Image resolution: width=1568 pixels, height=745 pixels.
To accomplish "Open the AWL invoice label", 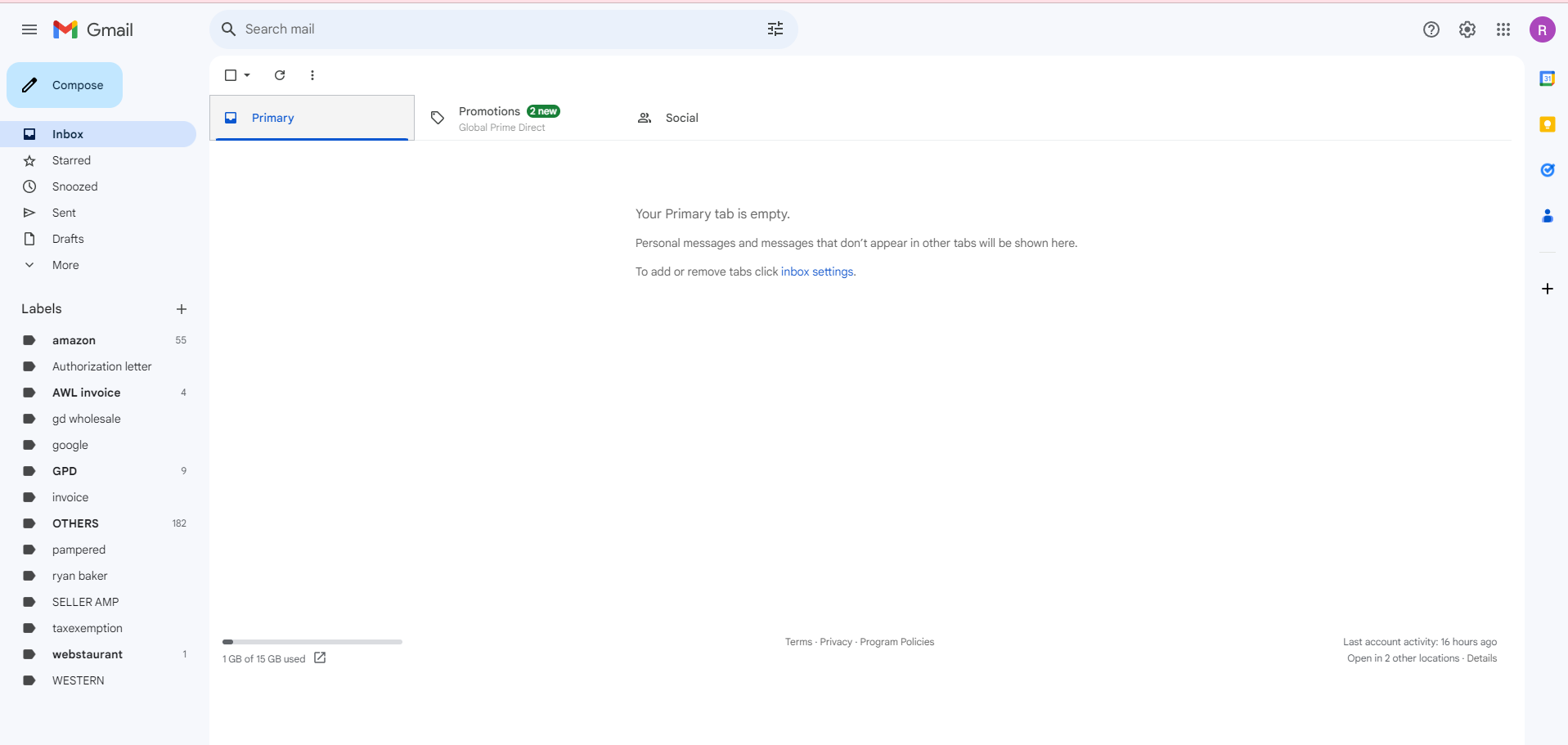I will tap(98, 393).
